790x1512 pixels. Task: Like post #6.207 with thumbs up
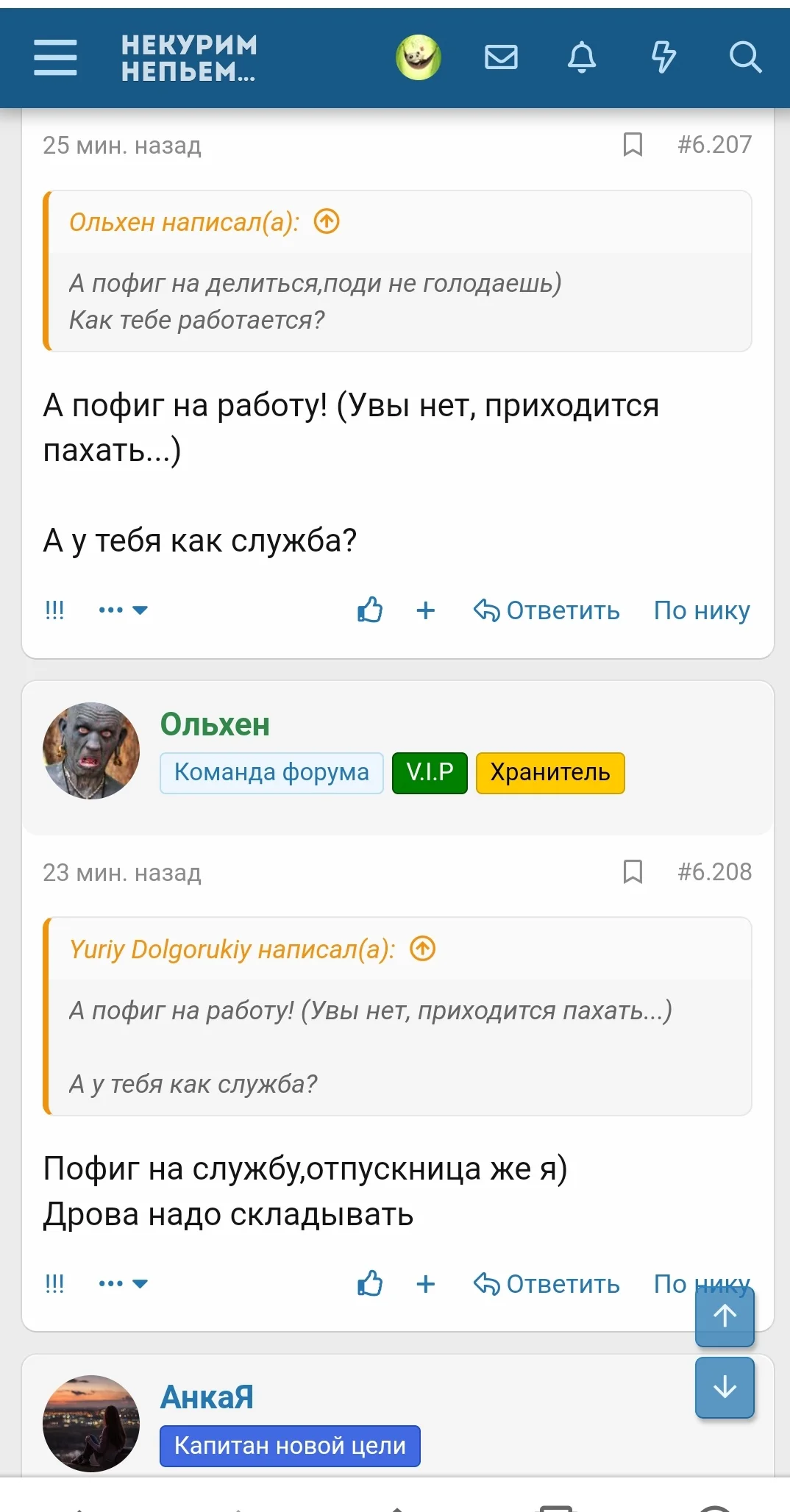[x=370, y=610]
